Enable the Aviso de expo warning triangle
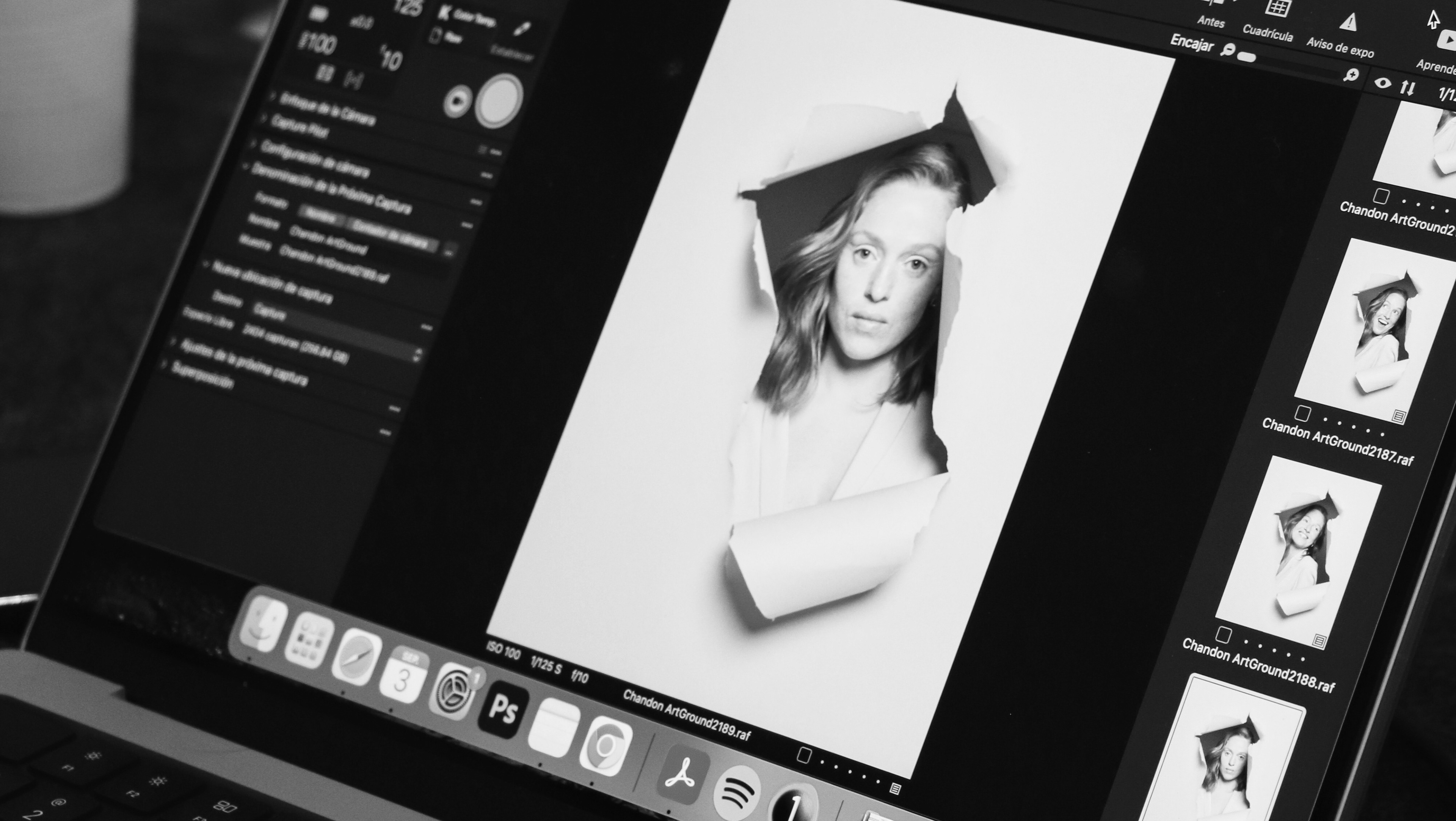This screenshot has height=821, width=1456. [x=1349, y=23]
